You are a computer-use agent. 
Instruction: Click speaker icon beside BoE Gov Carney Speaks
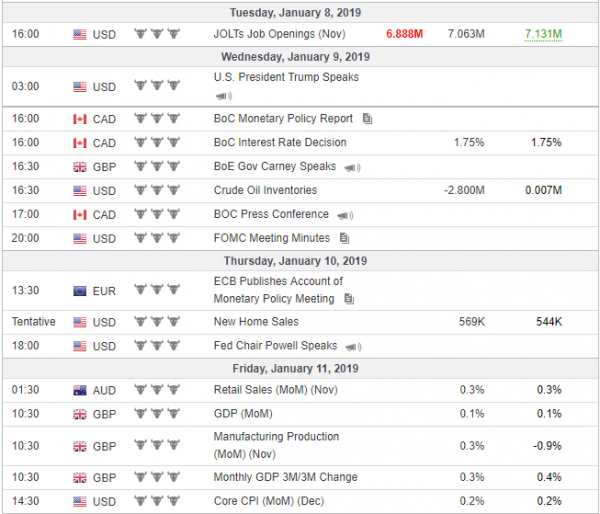click(352, 168)
